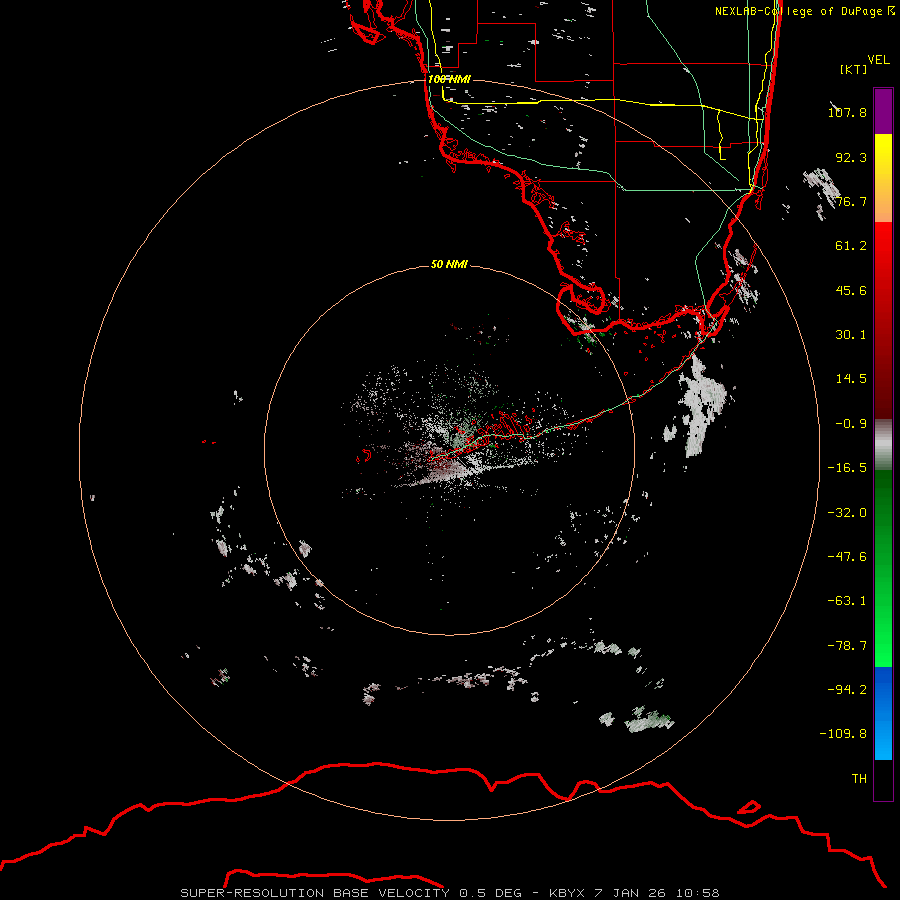
Task: Click the Super-Resolution Base Velocity caption text
Action: coord(449,893)
